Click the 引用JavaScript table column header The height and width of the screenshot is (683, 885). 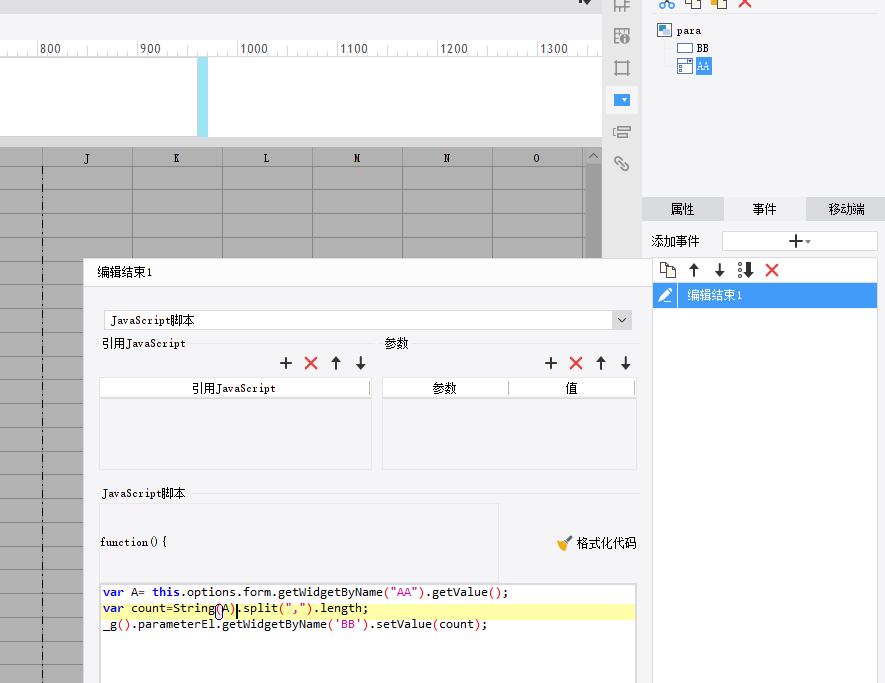234,388
